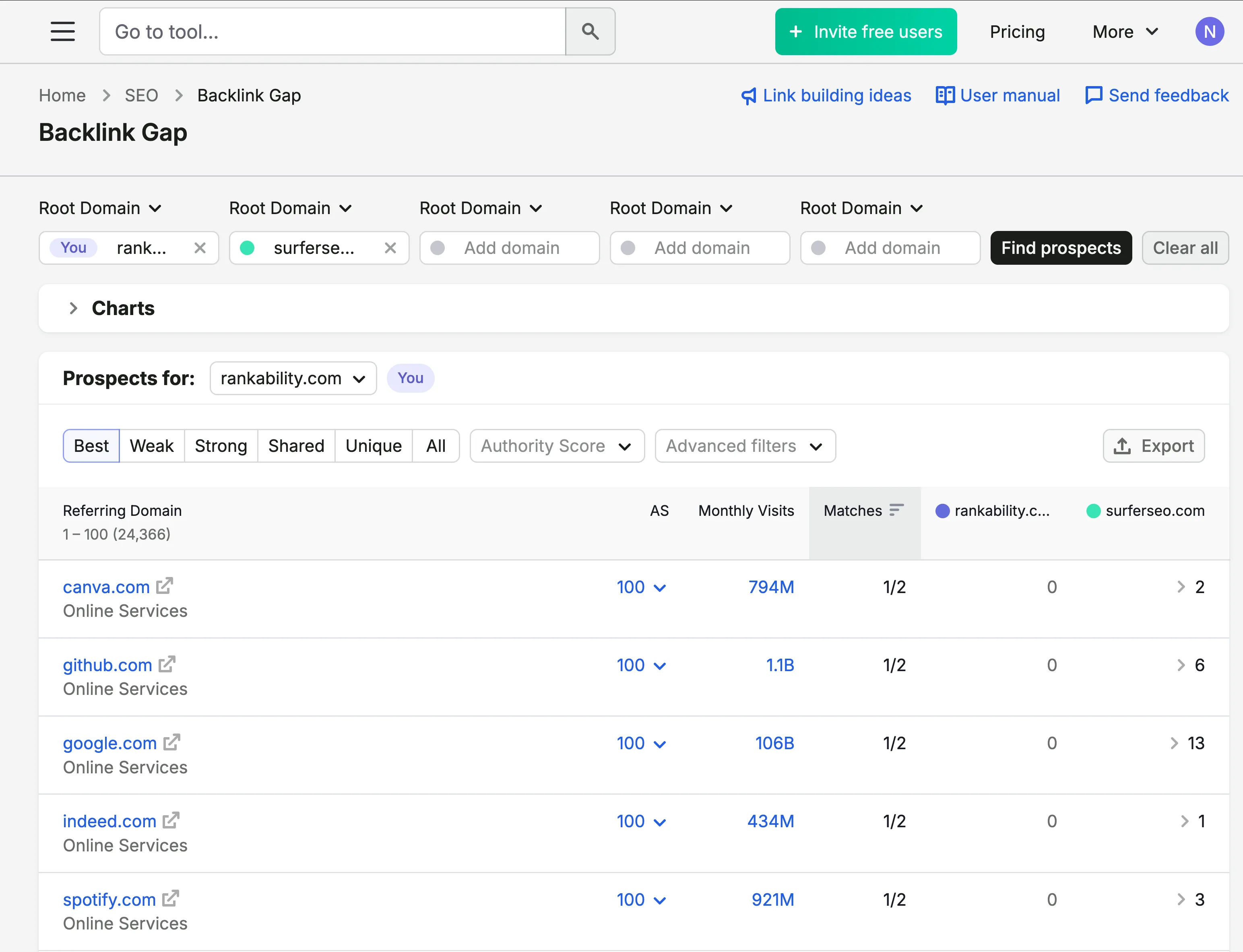Expand surferseo backlinks arrow in spotify.com row
1243x952 pixels.
click(1181, 900)
